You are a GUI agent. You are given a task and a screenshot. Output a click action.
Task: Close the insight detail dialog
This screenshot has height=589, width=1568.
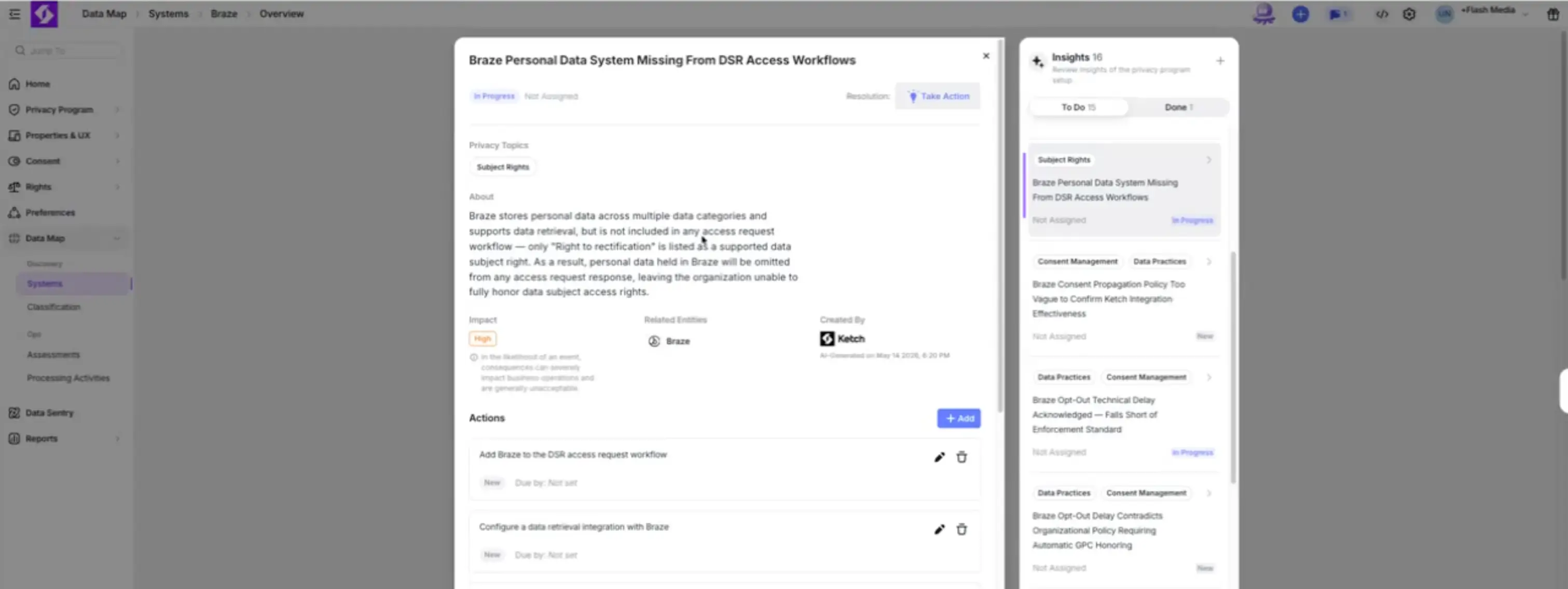(x=985, y=56)
